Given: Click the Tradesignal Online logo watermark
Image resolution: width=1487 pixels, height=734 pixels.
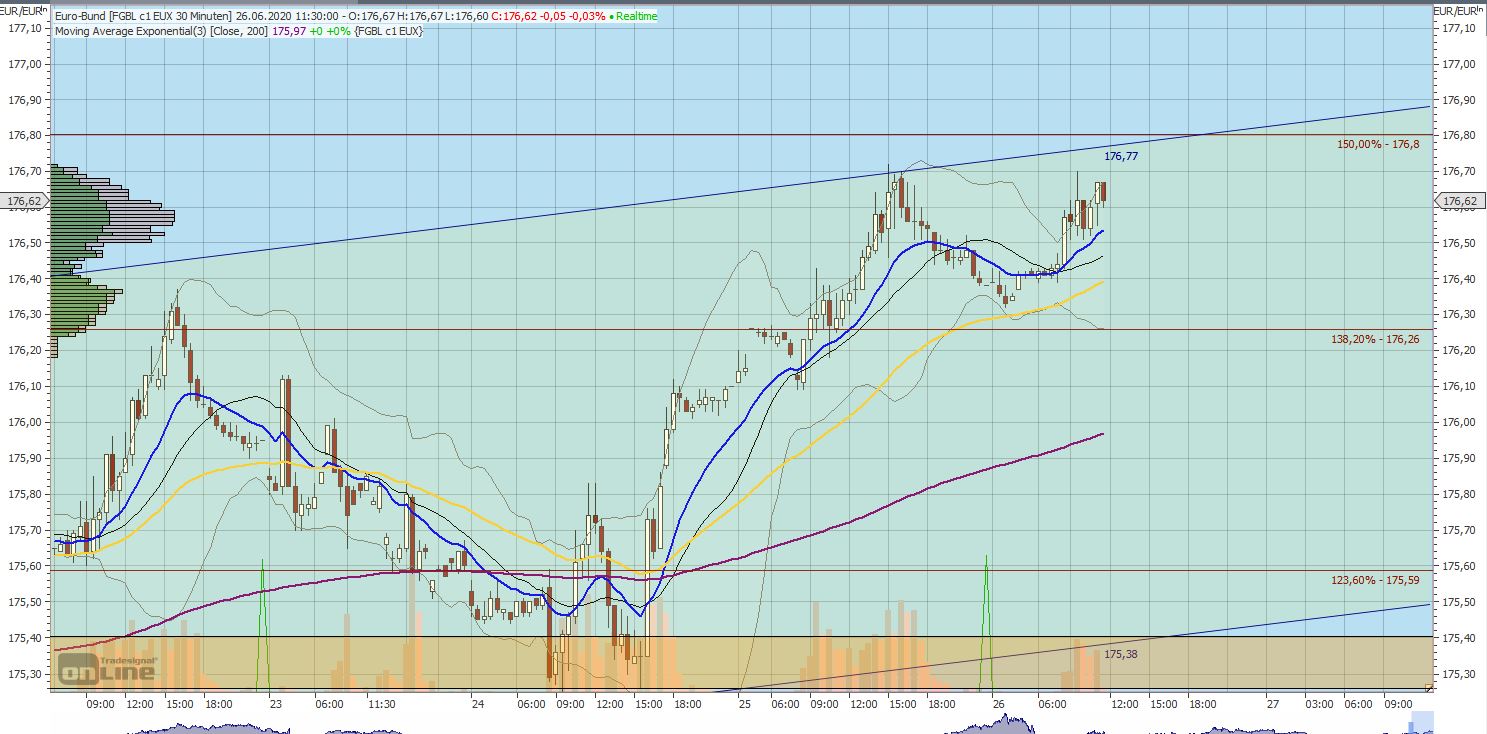Looking at the screenshot, I should click(106, 667).
